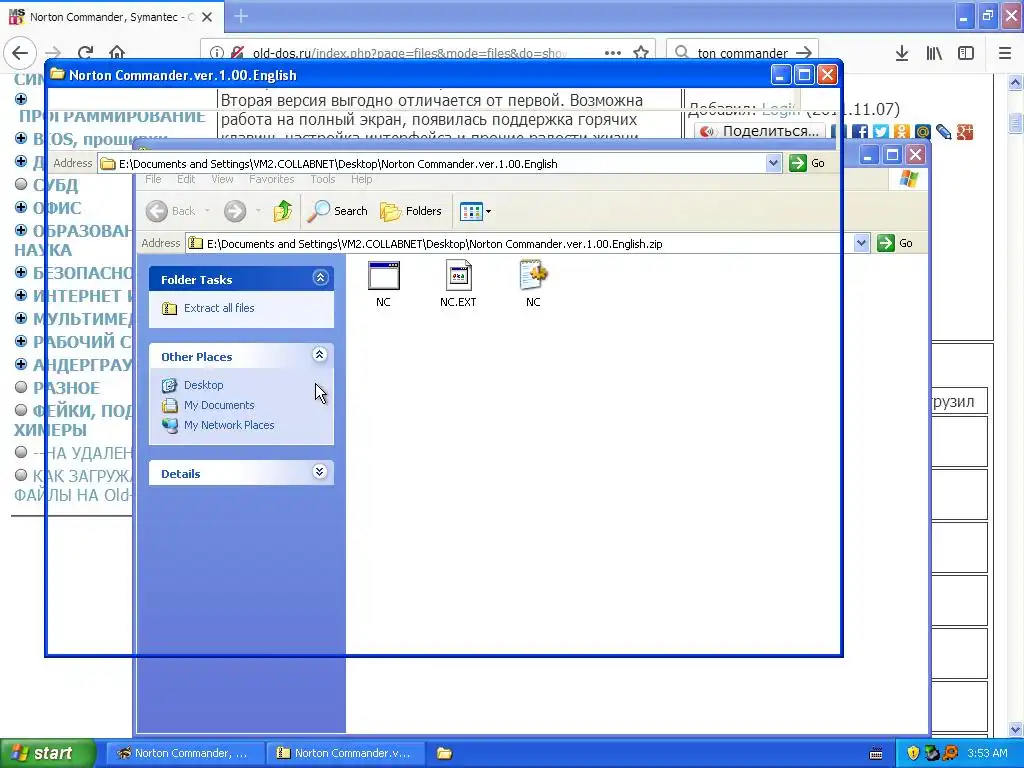
Task: Expand the БЕЗОПАСНОСТЬ category plus icon
Action: click(21, 272)
